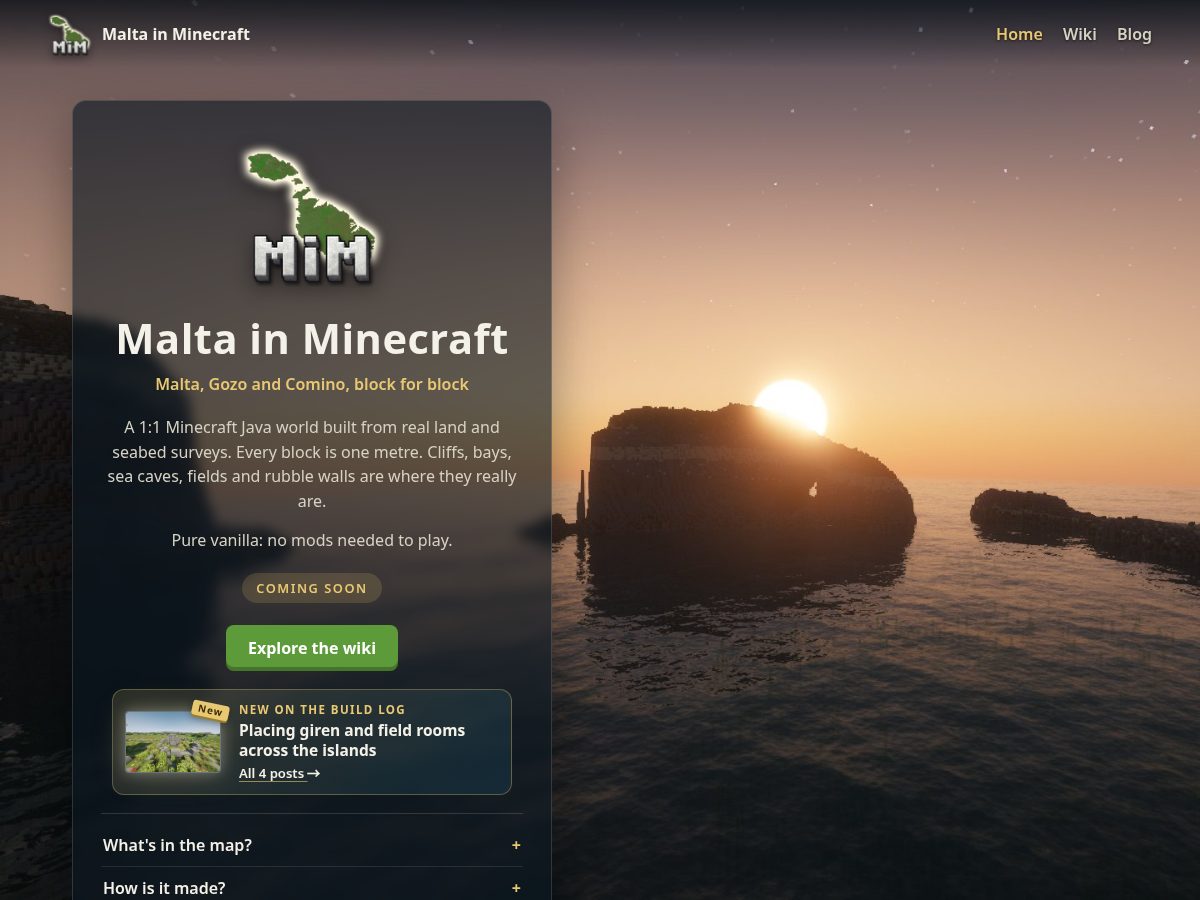Open the Blog nav item
Viewport: 1200px width, 900px height.
click(x=1134, y=34)
